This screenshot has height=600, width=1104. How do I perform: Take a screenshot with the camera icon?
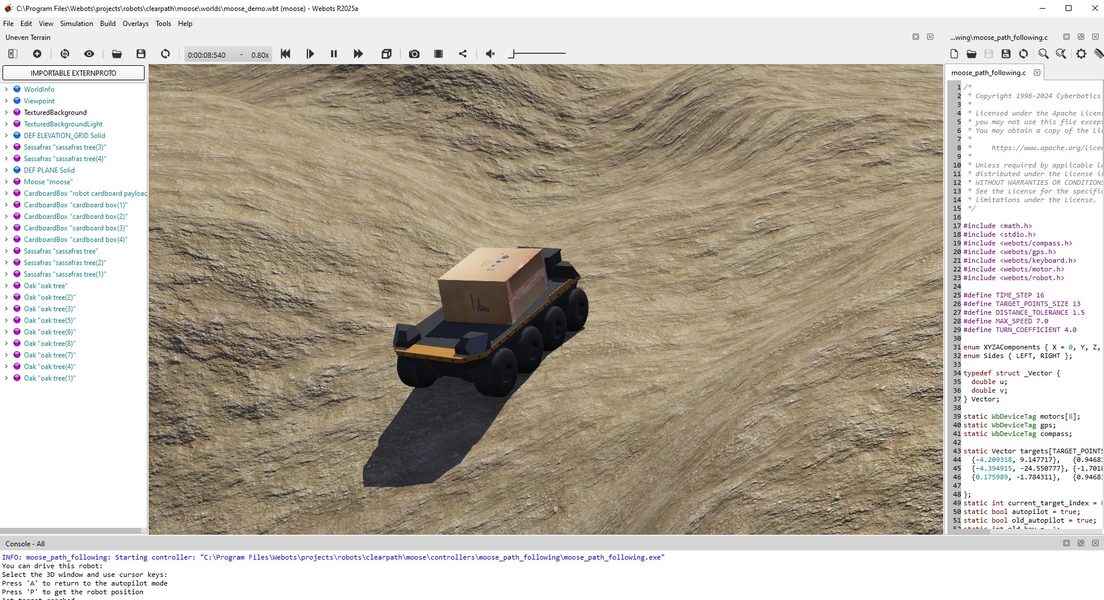[414, 54]
